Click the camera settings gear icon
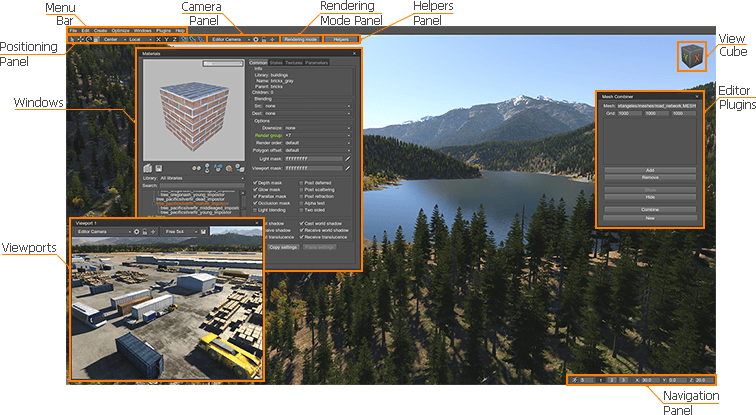This screenshot has height=415, width=756. click(x=255, y=39)
